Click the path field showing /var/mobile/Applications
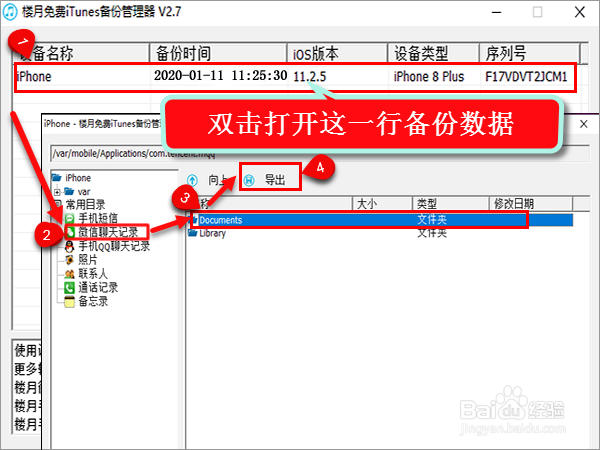The image size is (600, 450). click(320, 153)
